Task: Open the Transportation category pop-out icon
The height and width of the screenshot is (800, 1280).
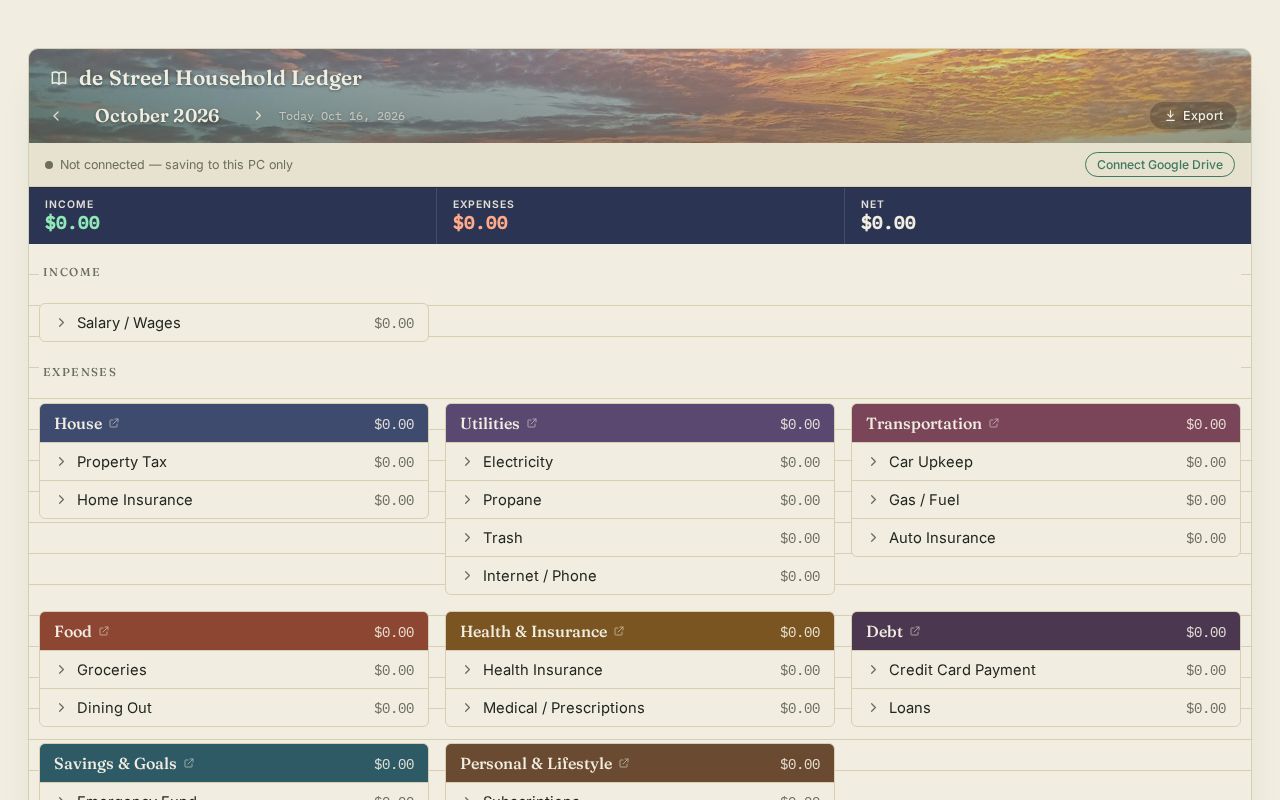Action: pos(994,423)
